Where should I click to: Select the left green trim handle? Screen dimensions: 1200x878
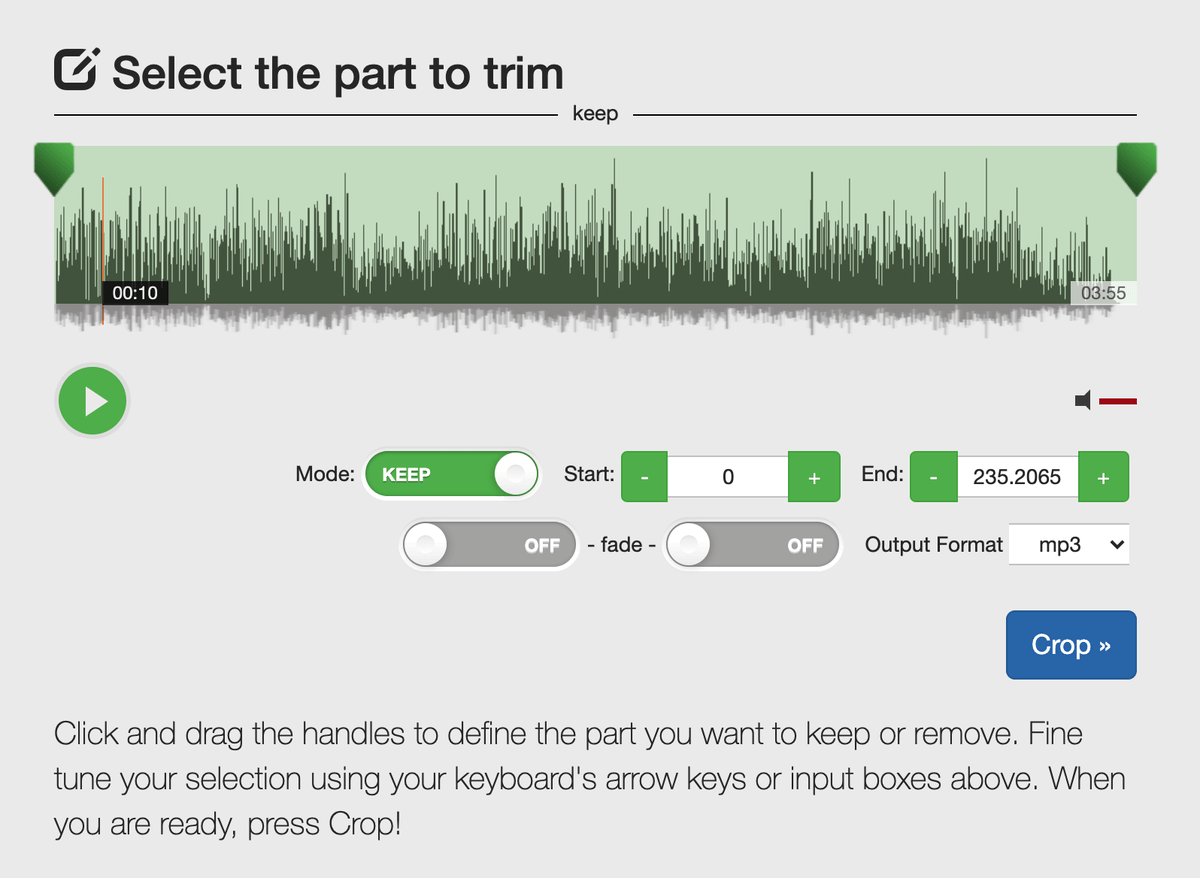tap(54, 169)
